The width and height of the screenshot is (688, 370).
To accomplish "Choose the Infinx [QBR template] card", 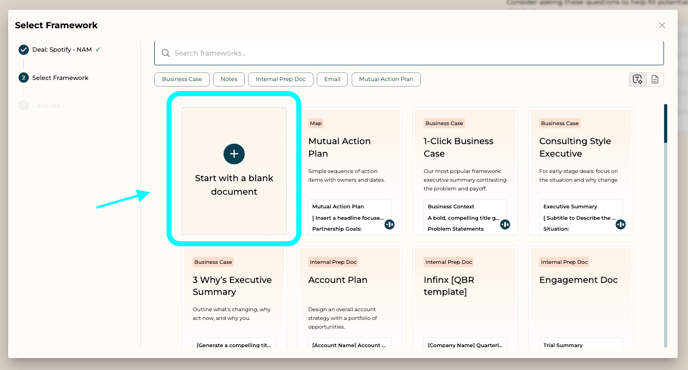I will (465, 297).
